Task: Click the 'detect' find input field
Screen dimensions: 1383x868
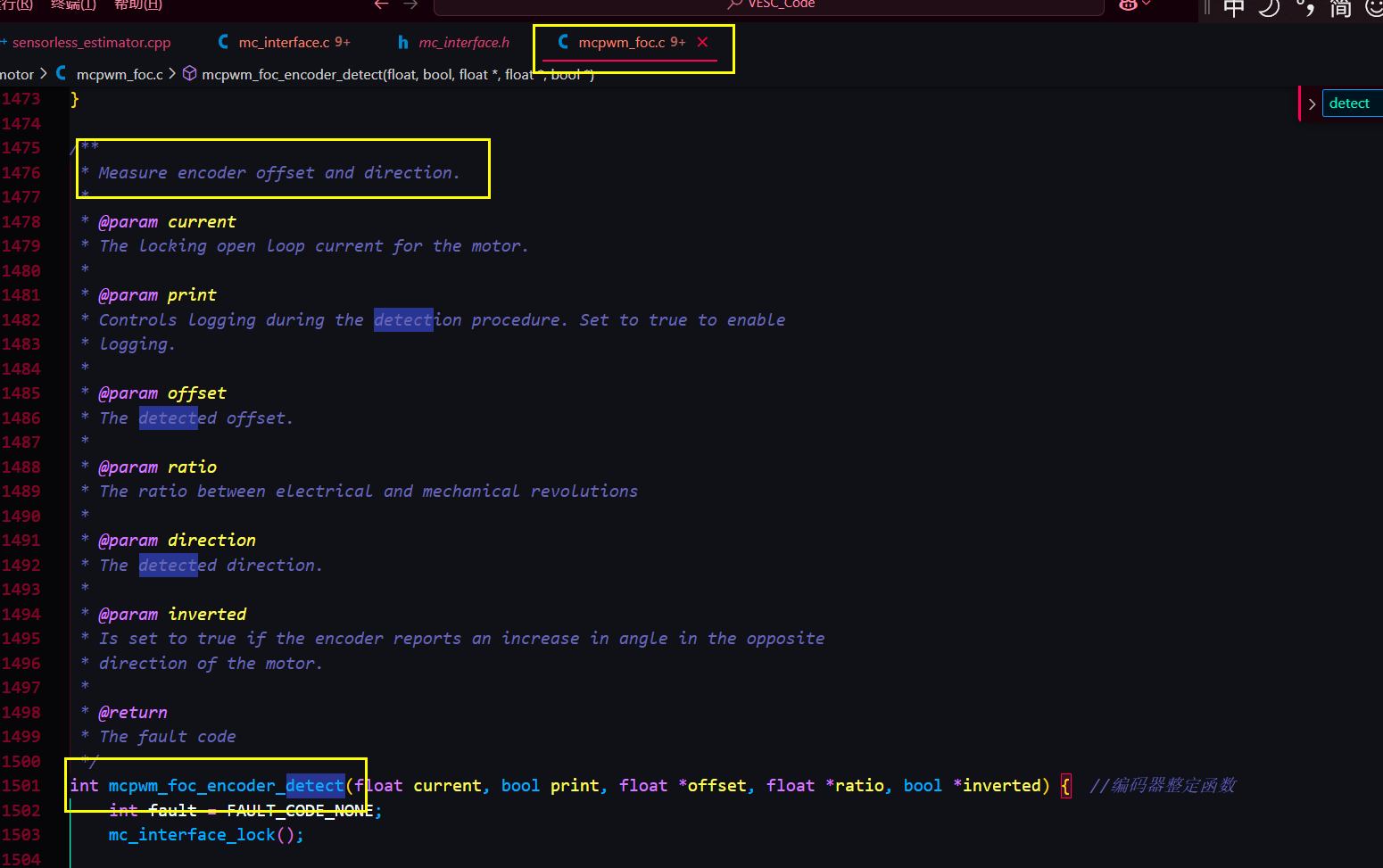Action: click(1352, 103)
